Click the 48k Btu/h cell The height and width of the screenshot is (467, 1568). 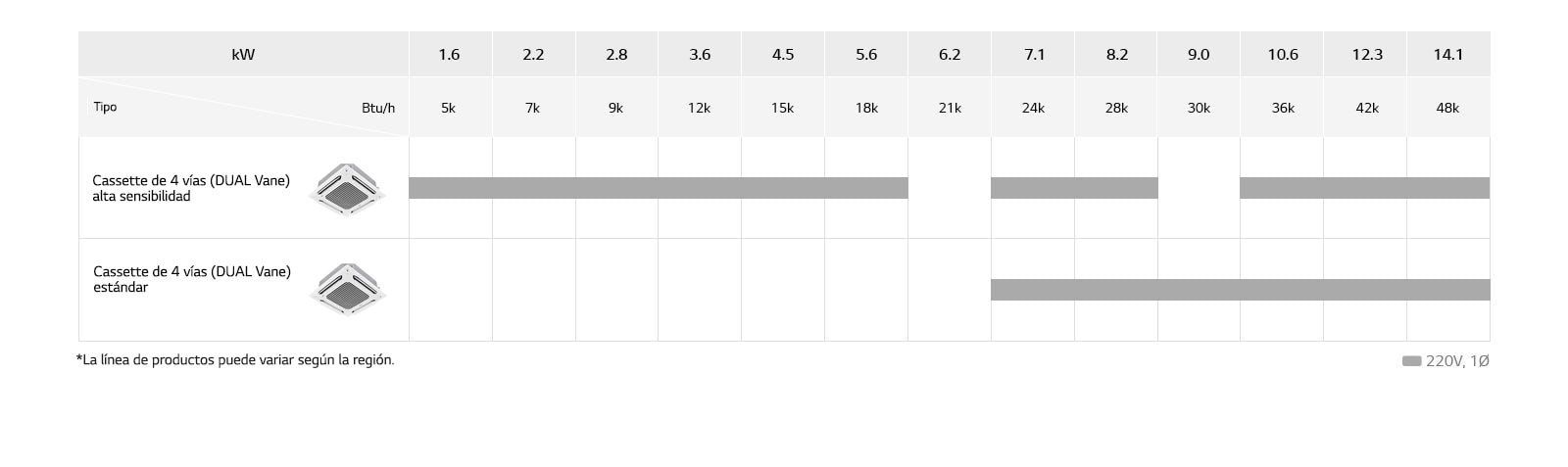[1447, 108]
